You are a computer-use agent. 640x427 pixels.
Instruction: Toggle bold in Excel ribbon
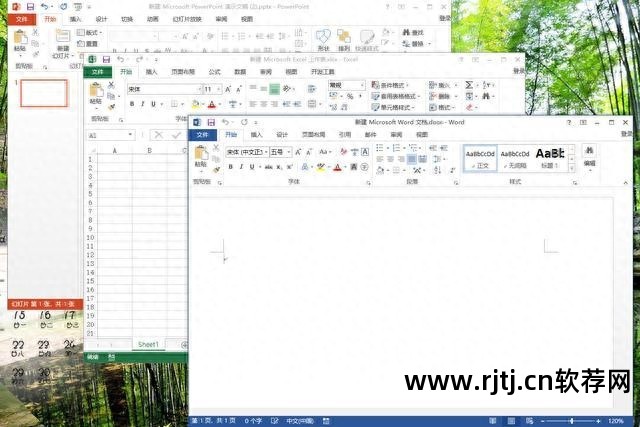pos(132,104)
